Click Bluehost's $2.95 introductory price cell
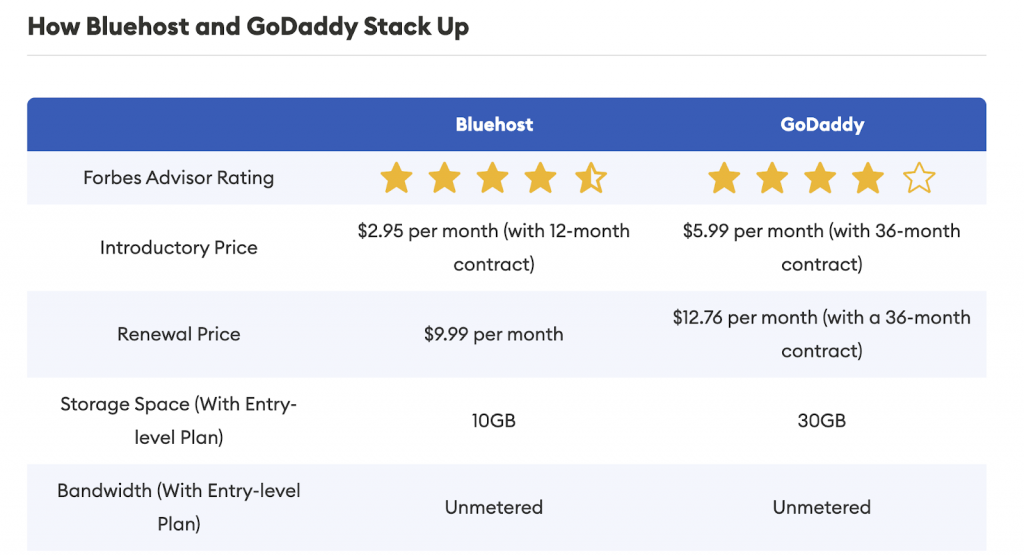This screenshot has width=1024, height=556. point(494,248)
